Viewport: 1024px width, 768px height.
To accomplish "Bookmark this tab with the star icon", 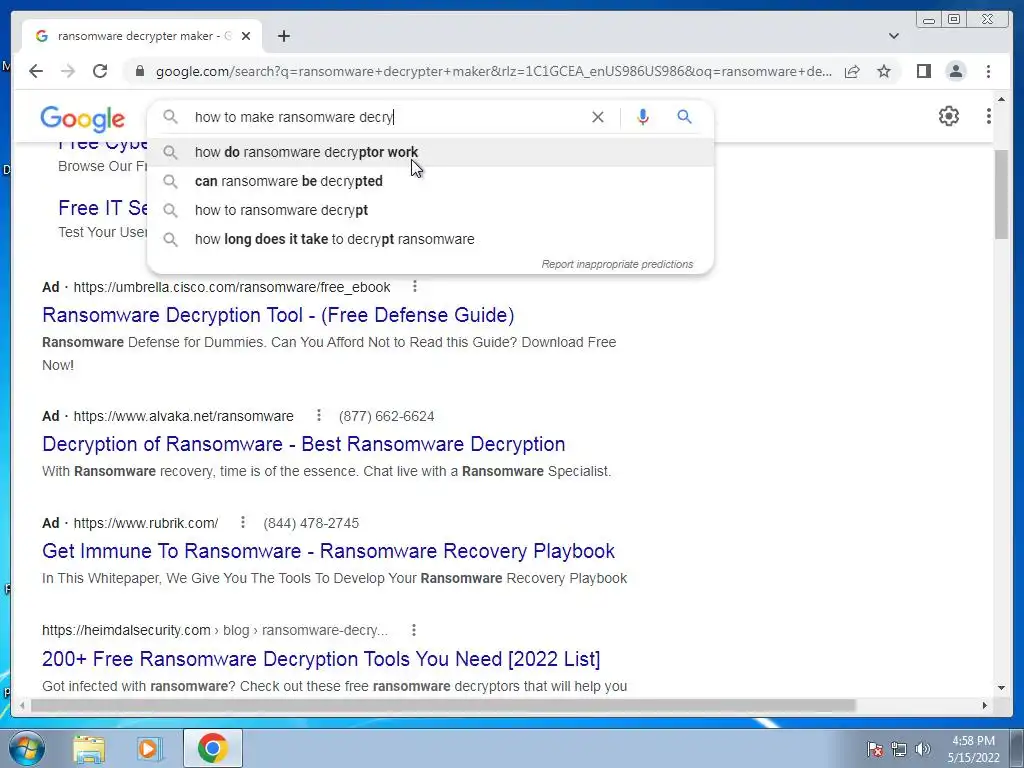I will [x=884, y=71].
